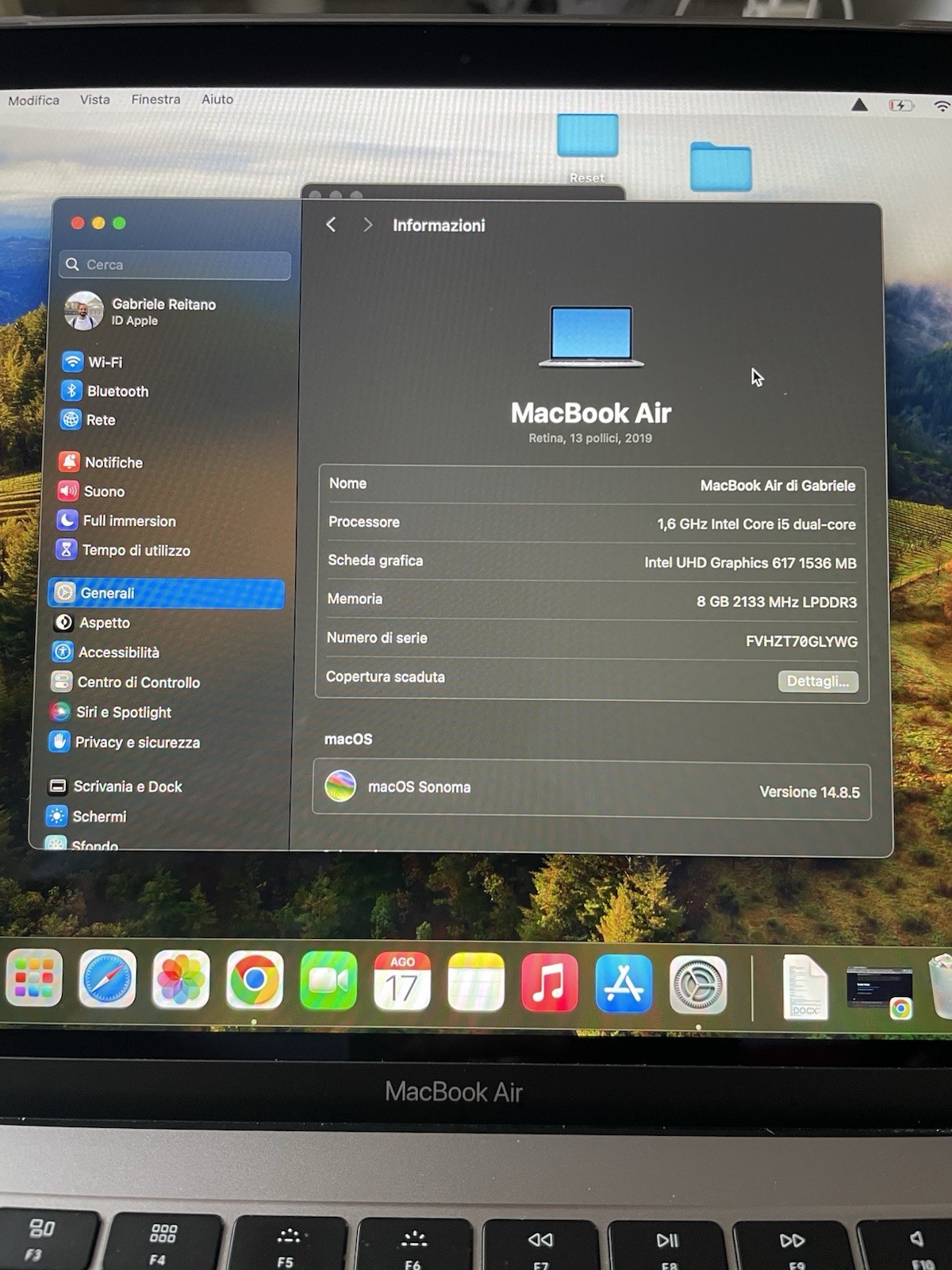
Task: Launch Google Chrome from Dock
Action: coord(255,980)
